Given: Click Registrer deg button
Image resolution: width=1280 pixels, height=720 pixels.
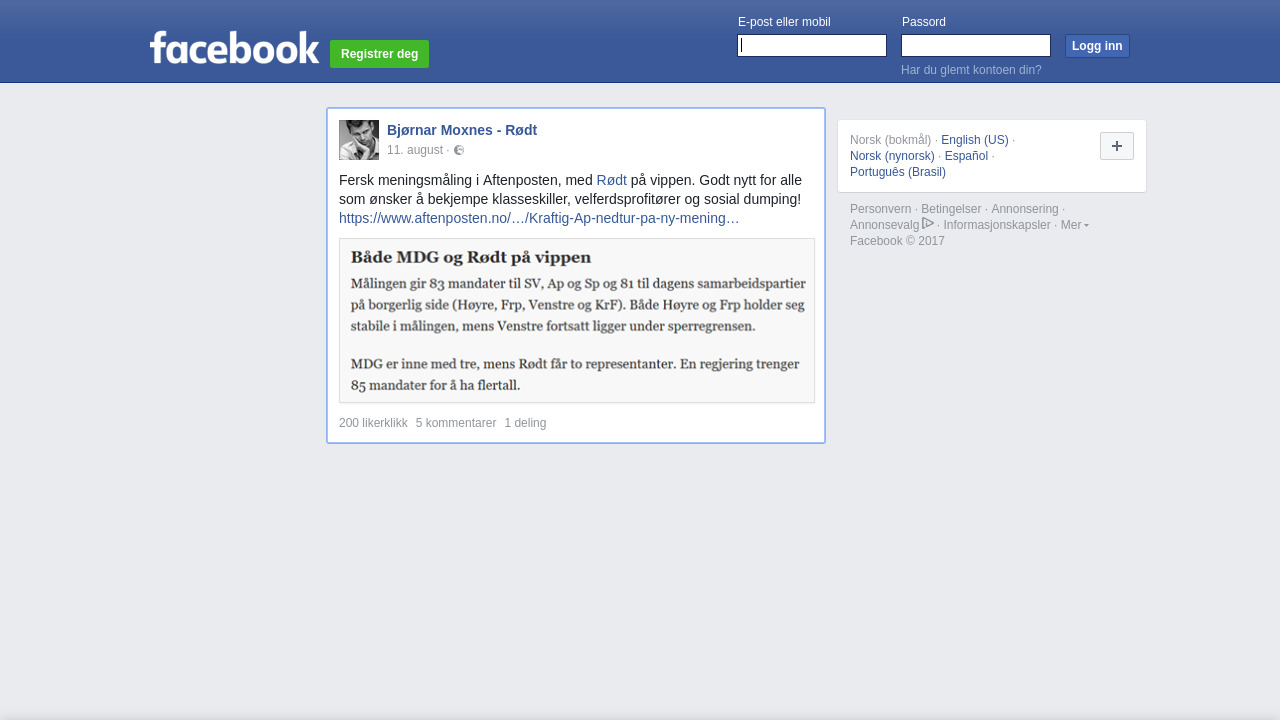Looking at the screenshot, I should pyautogui.click(x=379, y=54).
